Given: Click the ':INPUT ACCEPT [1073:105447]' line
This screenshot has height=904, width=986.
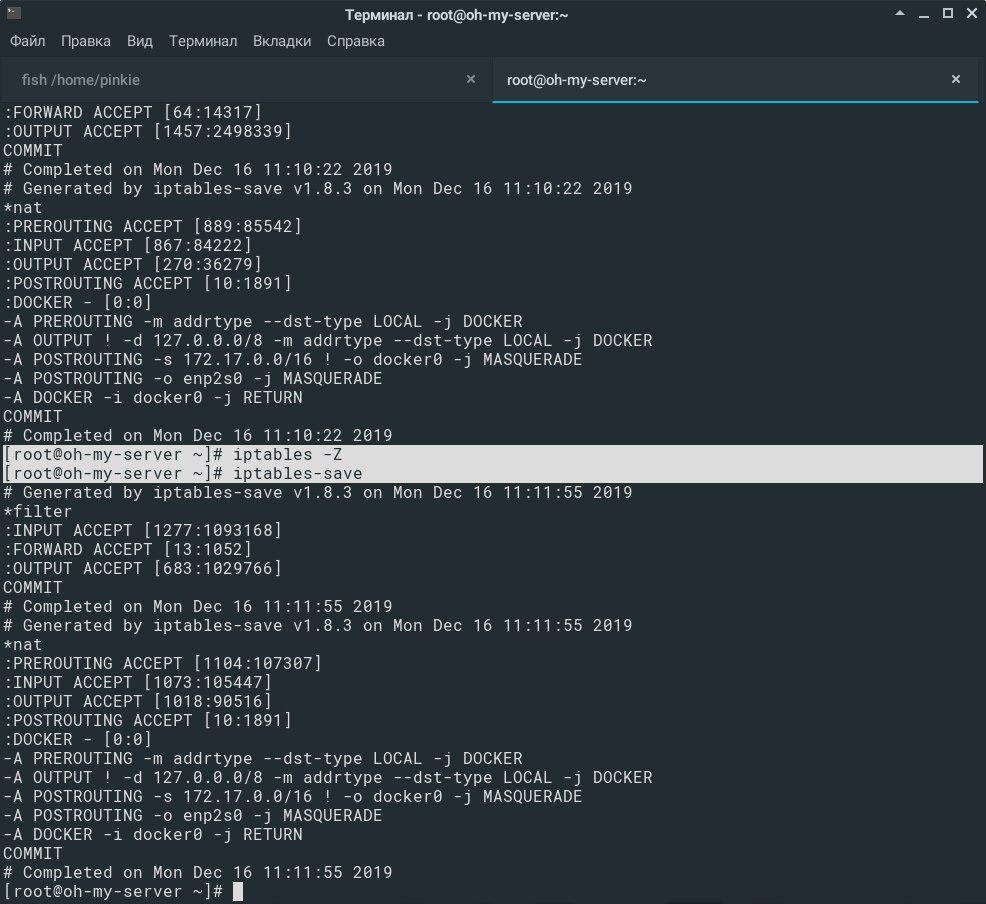Looking at the screenshot, I should pyautogui.click(x=138, y=682).
